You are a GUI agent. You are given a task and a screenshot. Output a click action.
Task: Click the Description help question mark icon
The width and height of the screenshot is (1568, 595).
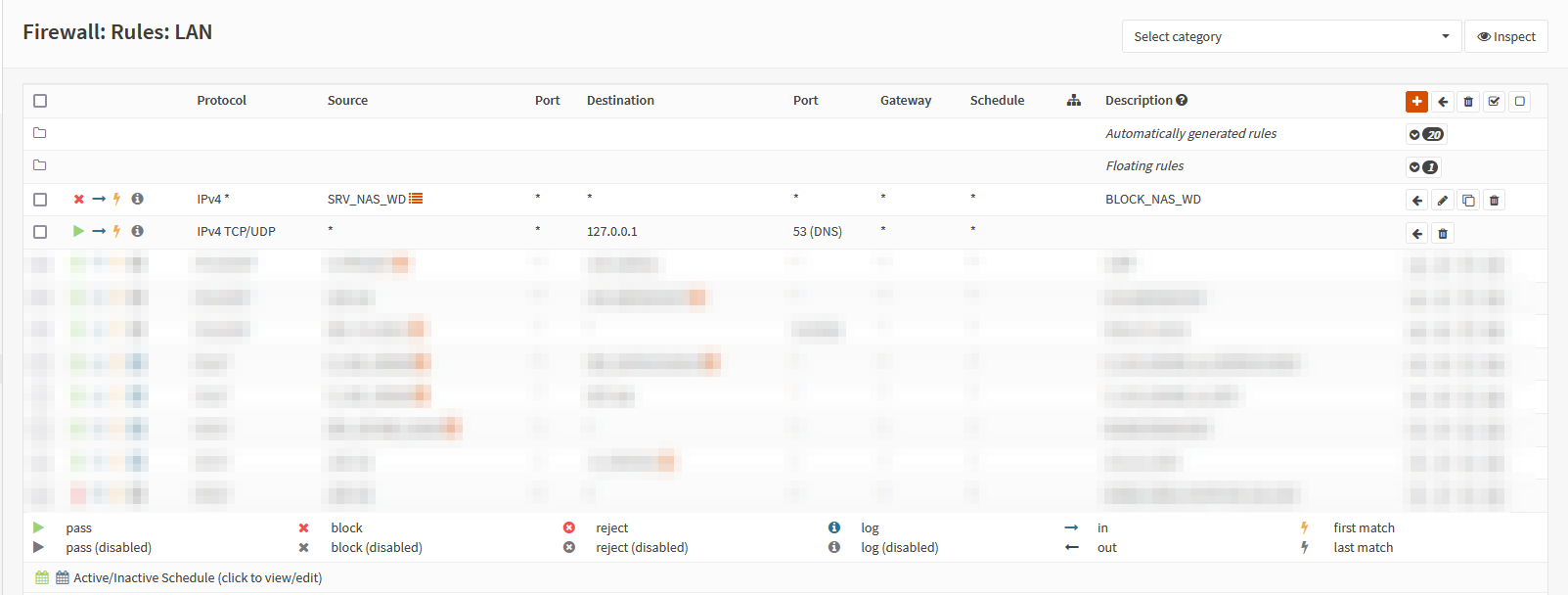pyautogui.click(x=1182, y=100)
